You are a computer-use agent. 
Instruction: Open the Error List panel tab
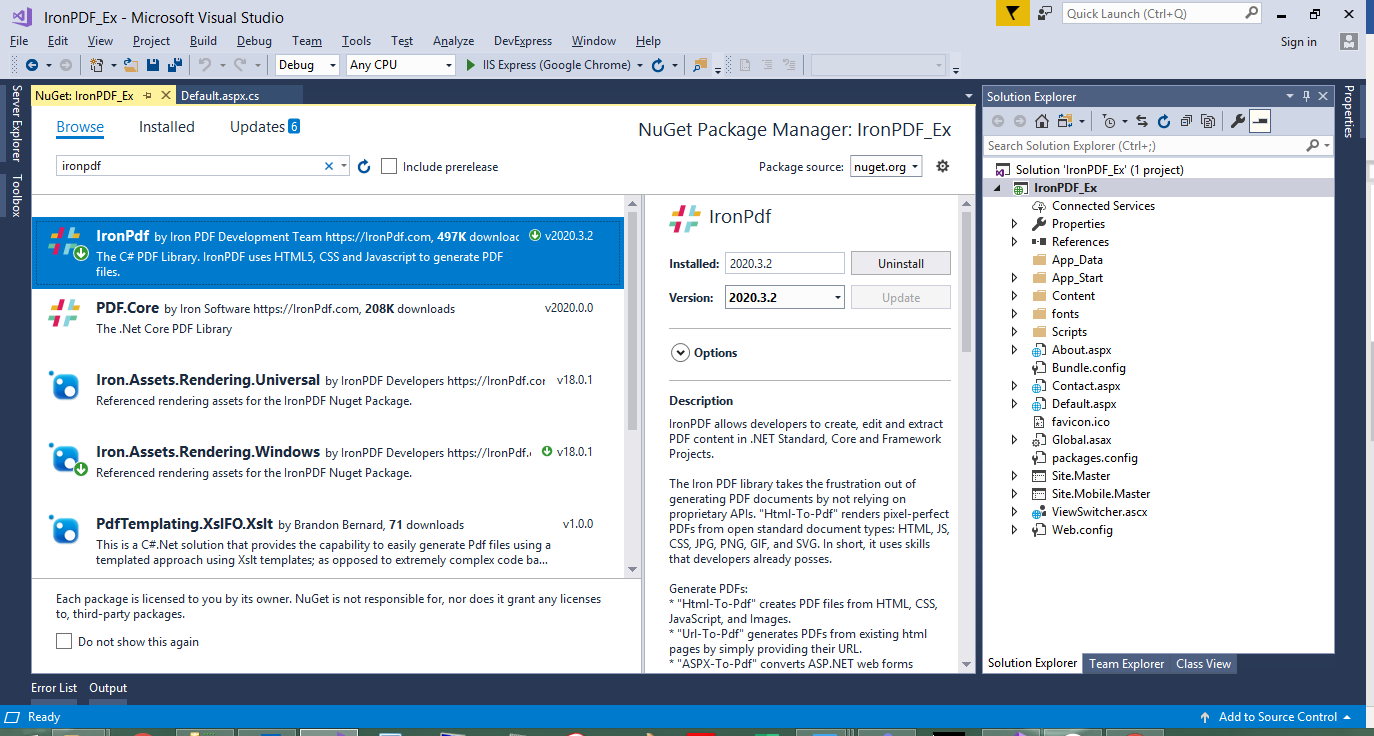(x=54, y=688)
